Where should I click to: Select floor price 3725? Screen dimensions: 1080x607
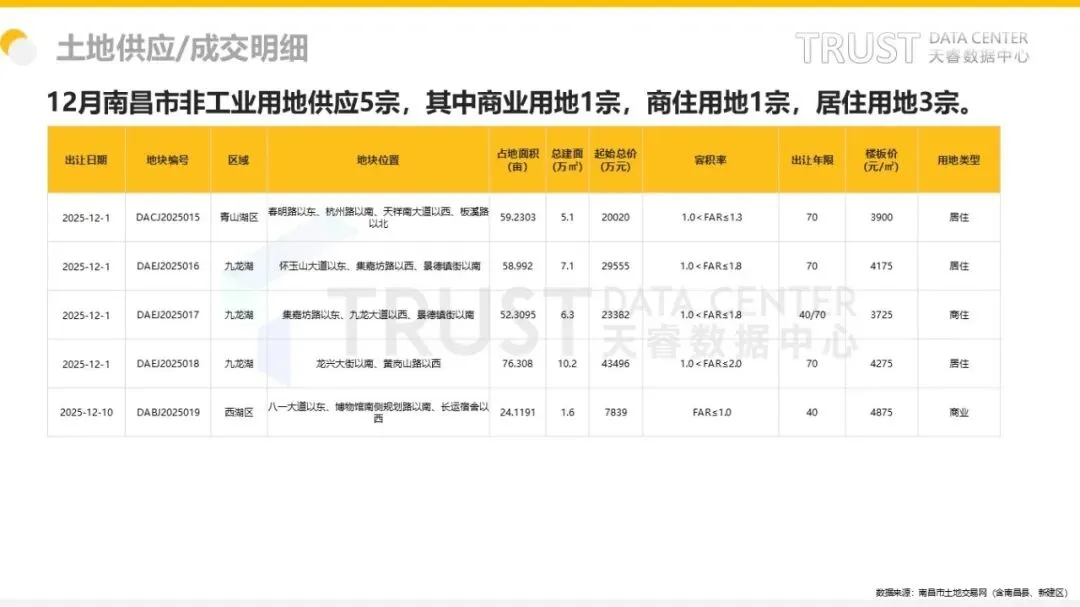[x=881, y=315]
